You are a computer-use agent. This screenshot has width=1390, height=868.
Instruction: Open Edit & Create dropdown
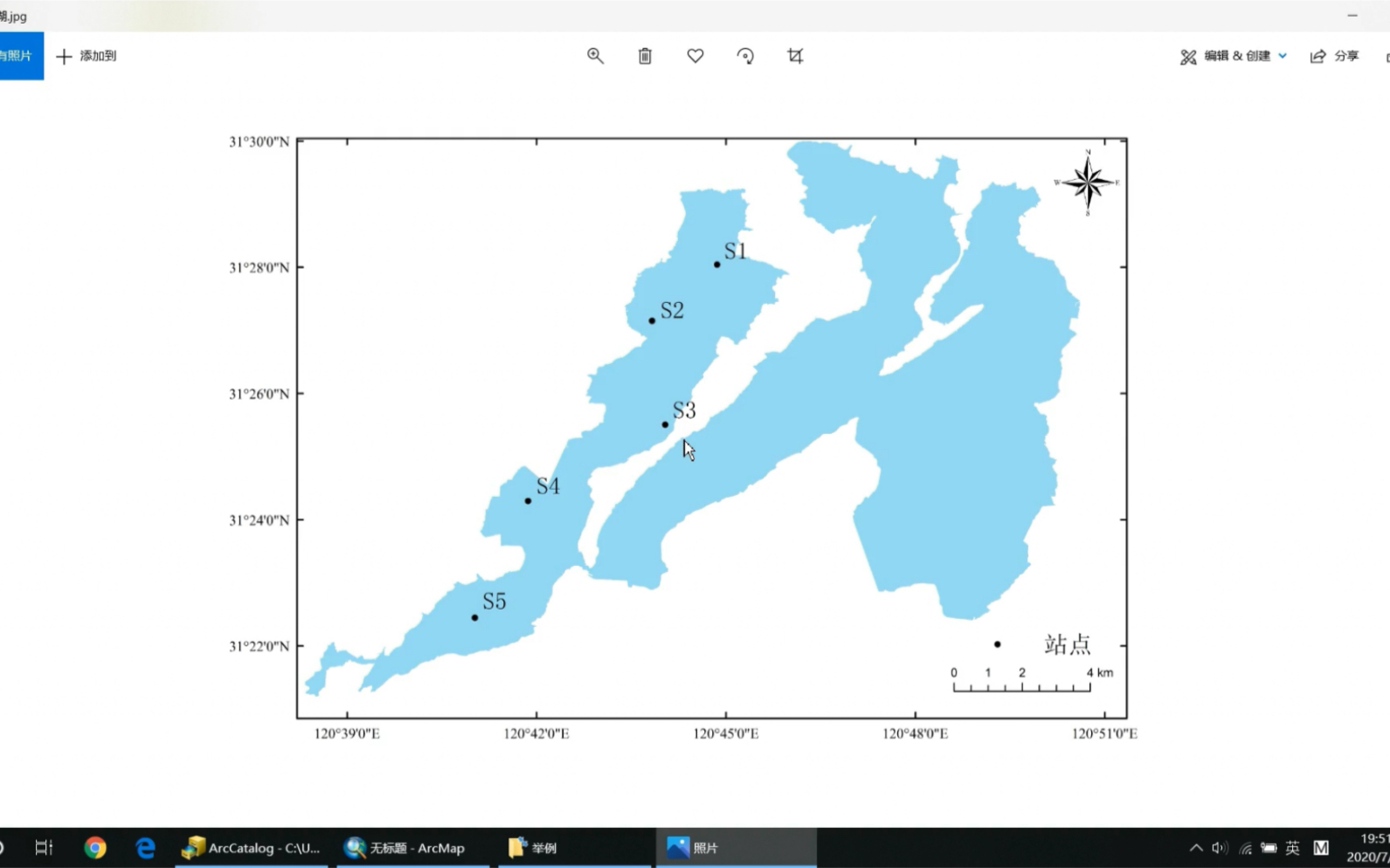pyautogui.click(x=1234, y=56)
